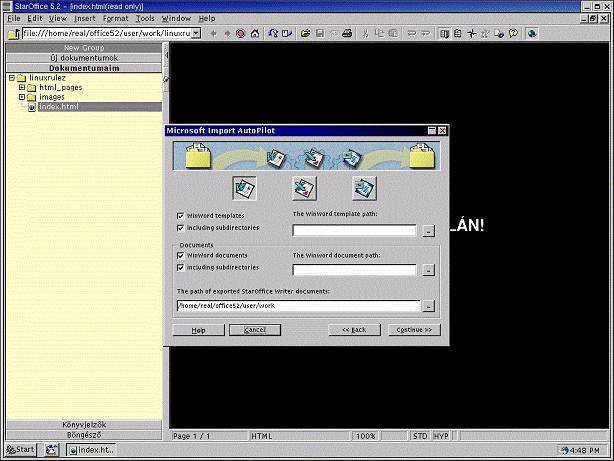Uncheck the WinWord documents checkbox

click(180, 256)
